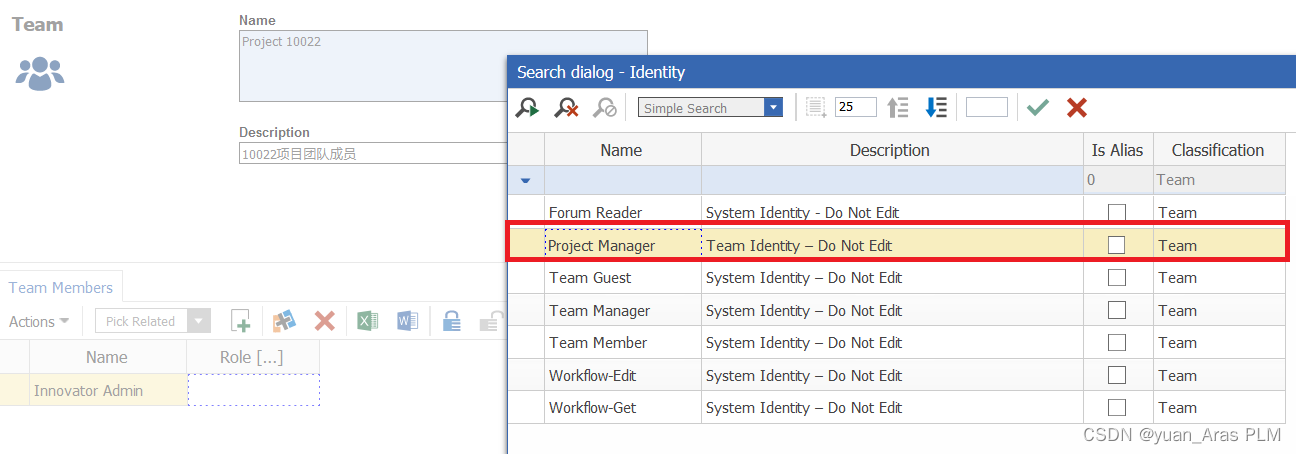Expand the search criteria row arrow
1296x454 pixels.
pyautogui.click(x=525, y=181)
